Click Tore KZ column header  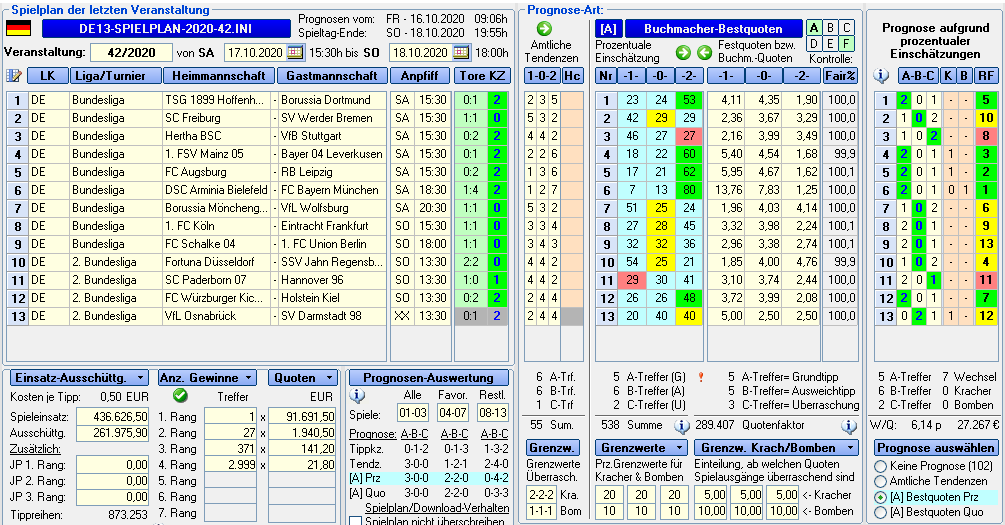(x=482, y=76)
